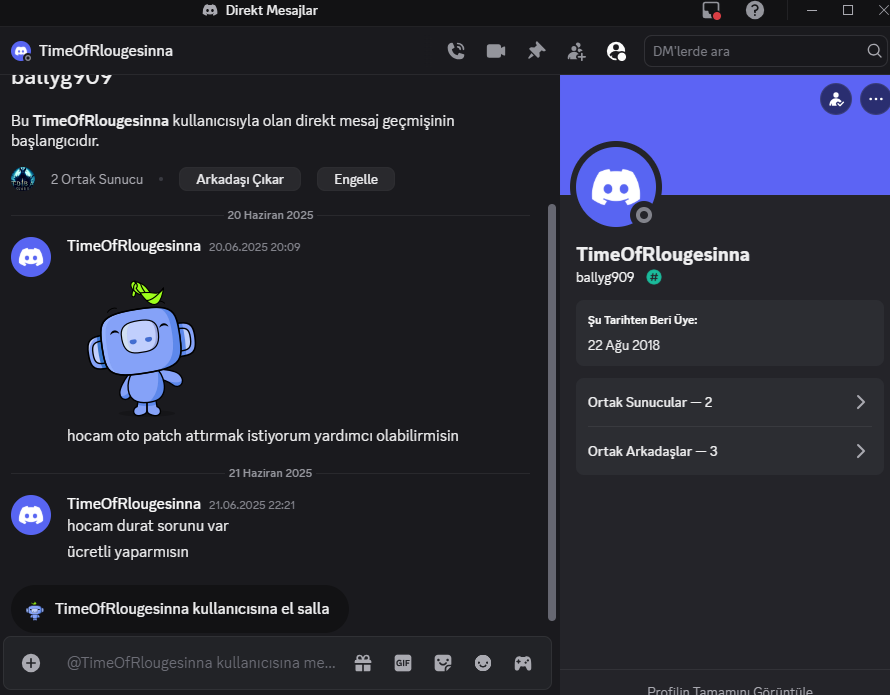The height and width of the screenshot is (695, 890).
Task: Open the gift Nitro icon
Action: 363,663
